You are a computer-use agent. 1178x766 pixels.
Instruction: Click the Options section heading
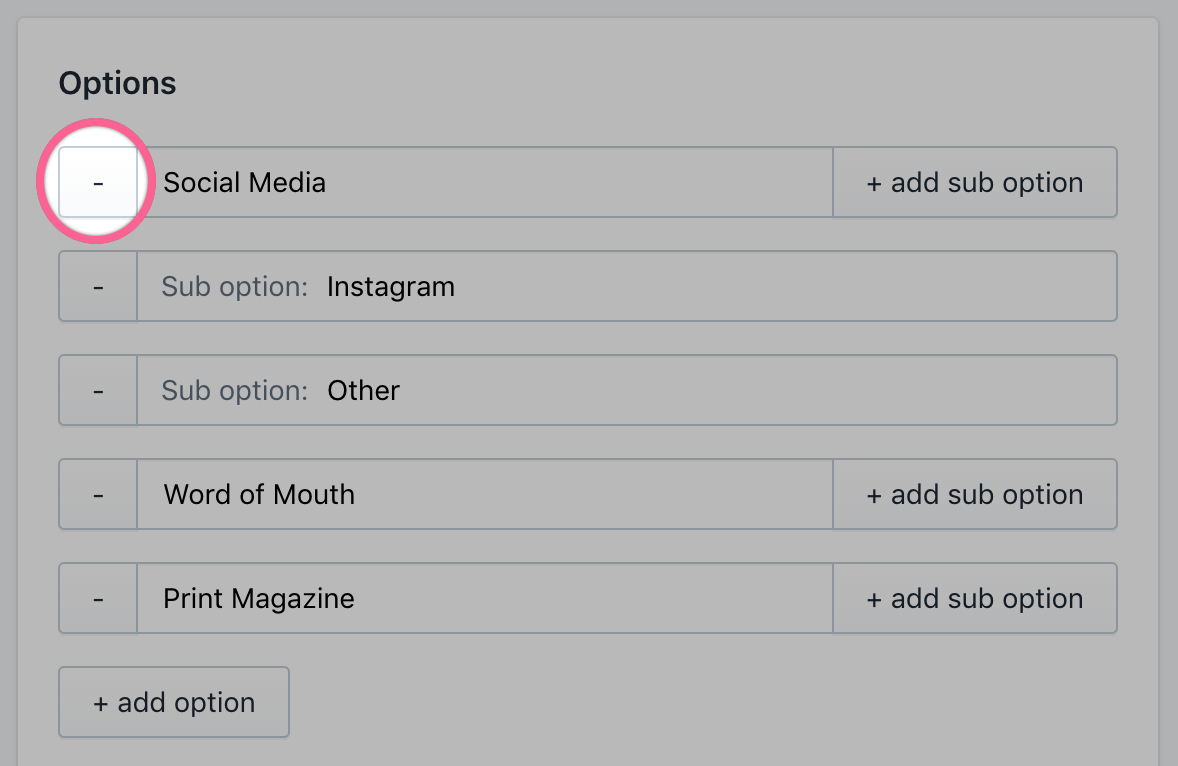[117, 83]
